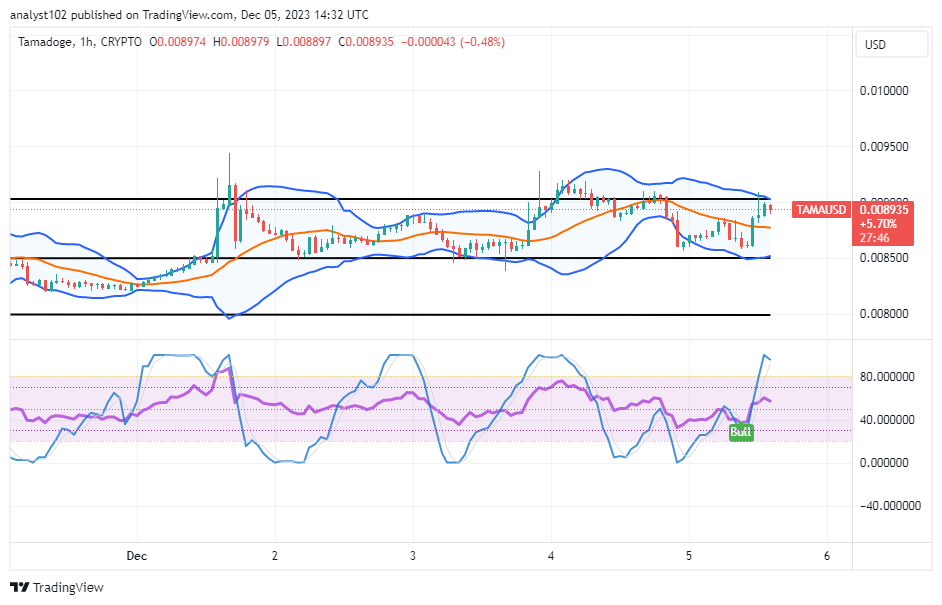This screenshot has width=942, height=605.
Task: Click the 0.009500 price axis label
Action: (x=884, y=147)
